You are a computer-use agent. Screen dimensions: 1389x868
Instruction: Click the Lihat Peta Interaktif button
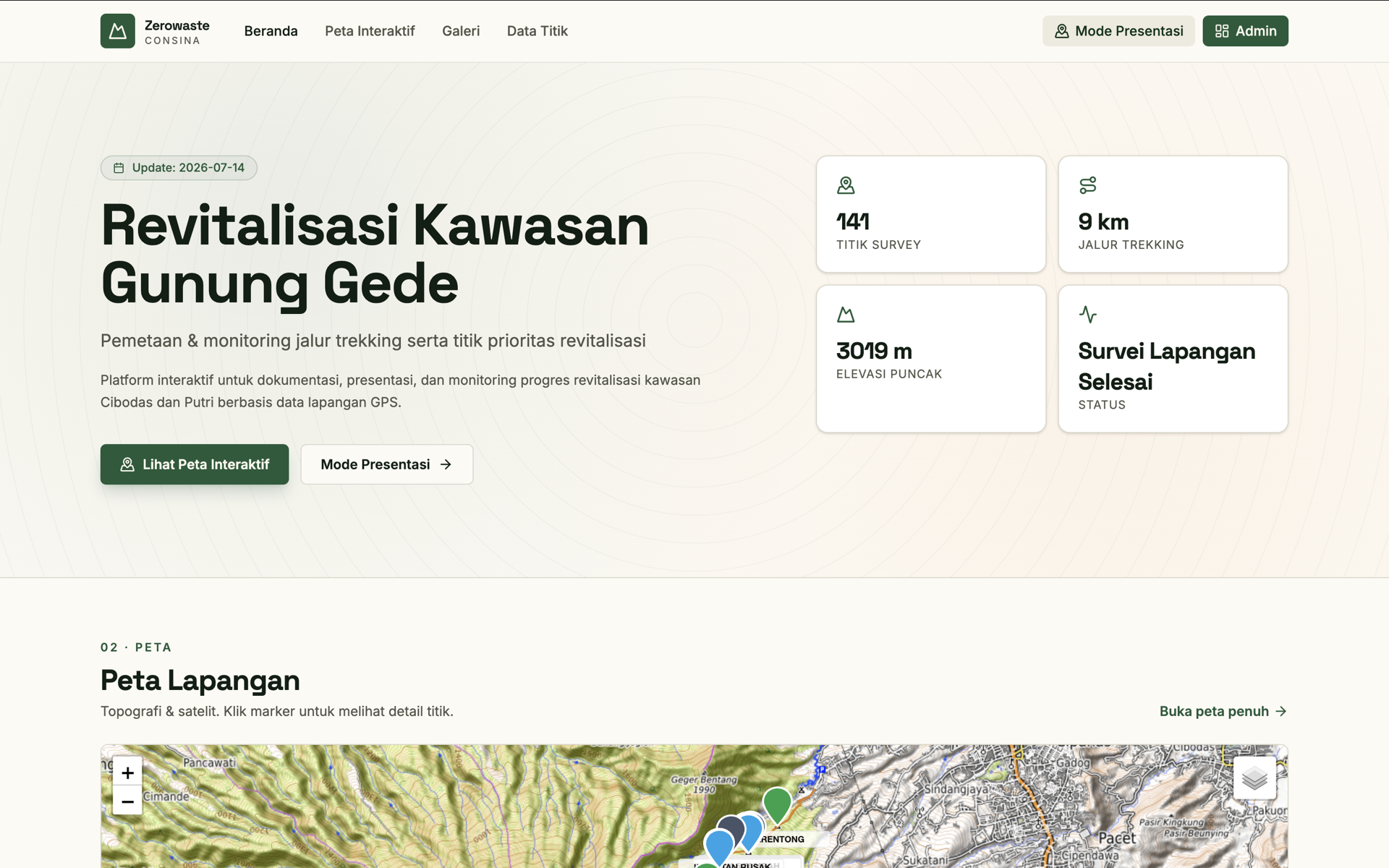tap(195, 464)
